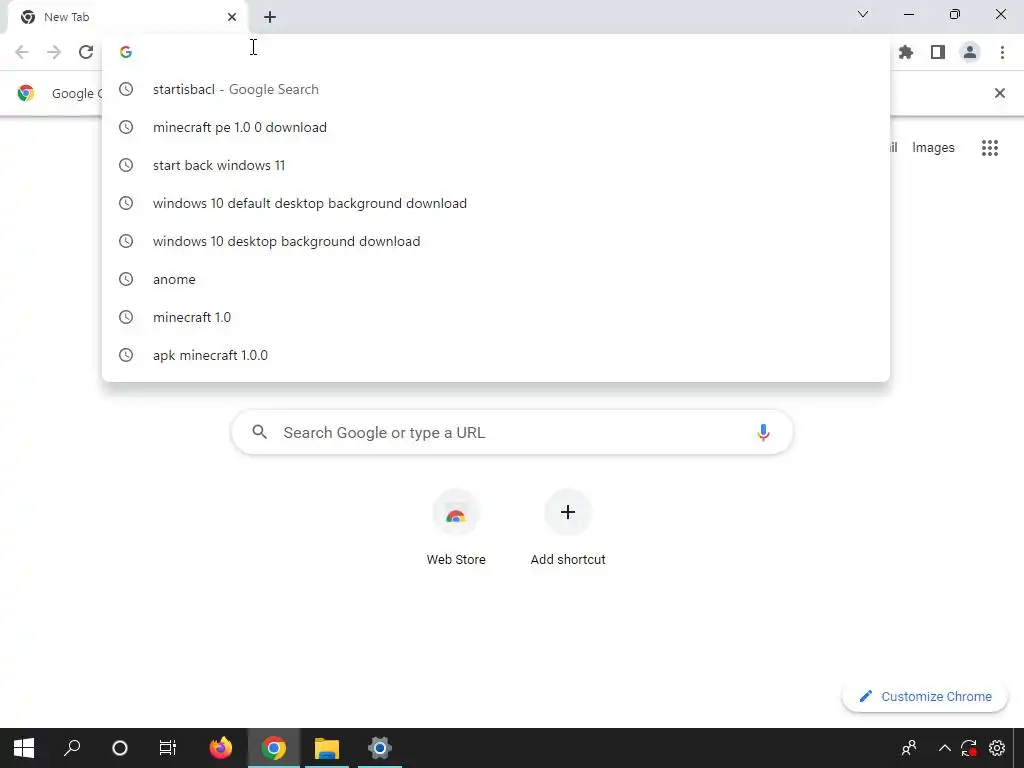Show hidden system tray icons
The image size is (1024, 768).
click(x=944, y=748)
